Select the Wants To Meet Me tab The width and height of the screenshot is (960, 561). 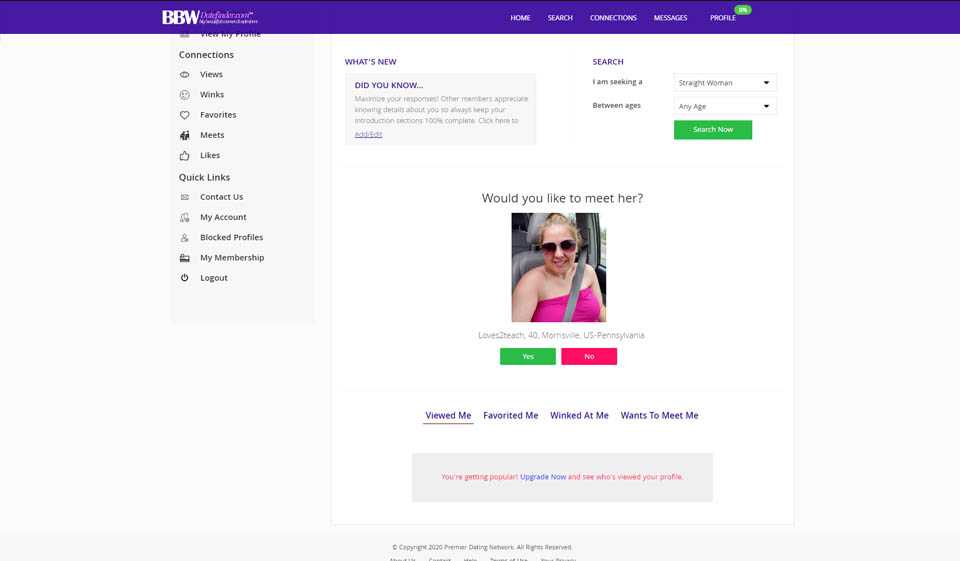[x=659, y=416]
